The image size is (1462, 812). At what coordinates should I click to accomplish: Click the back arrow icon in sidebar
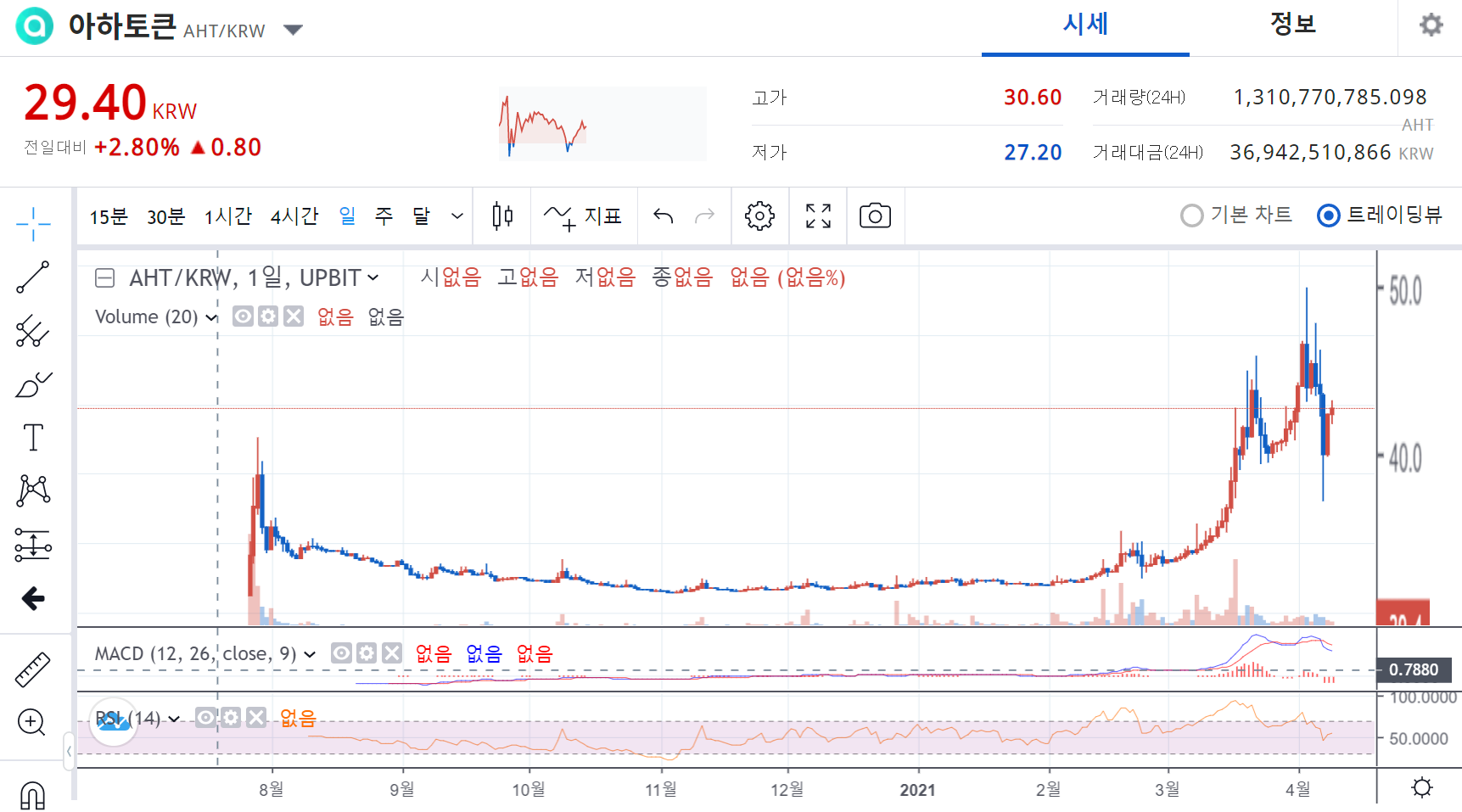pos(33,598)
